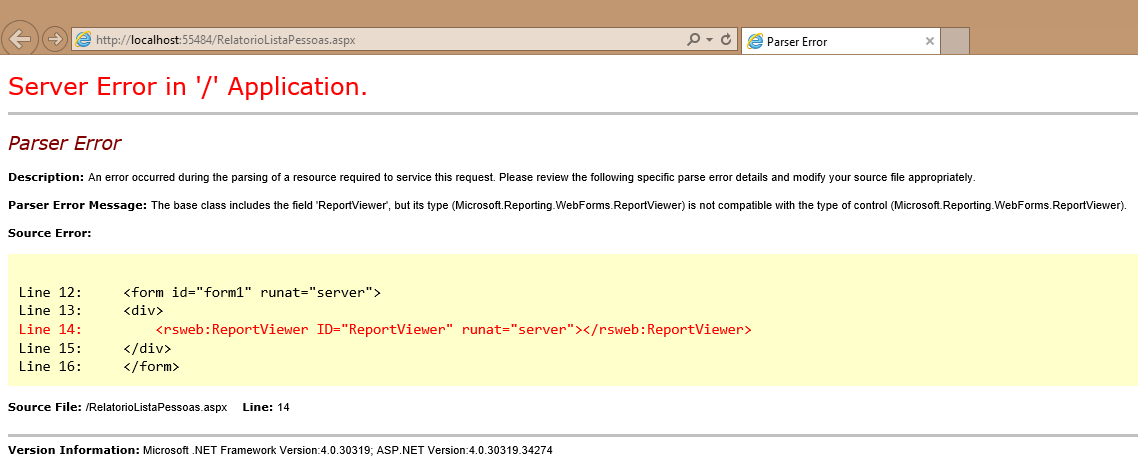Refresh the page with the reload icon

tap(726, 40)
